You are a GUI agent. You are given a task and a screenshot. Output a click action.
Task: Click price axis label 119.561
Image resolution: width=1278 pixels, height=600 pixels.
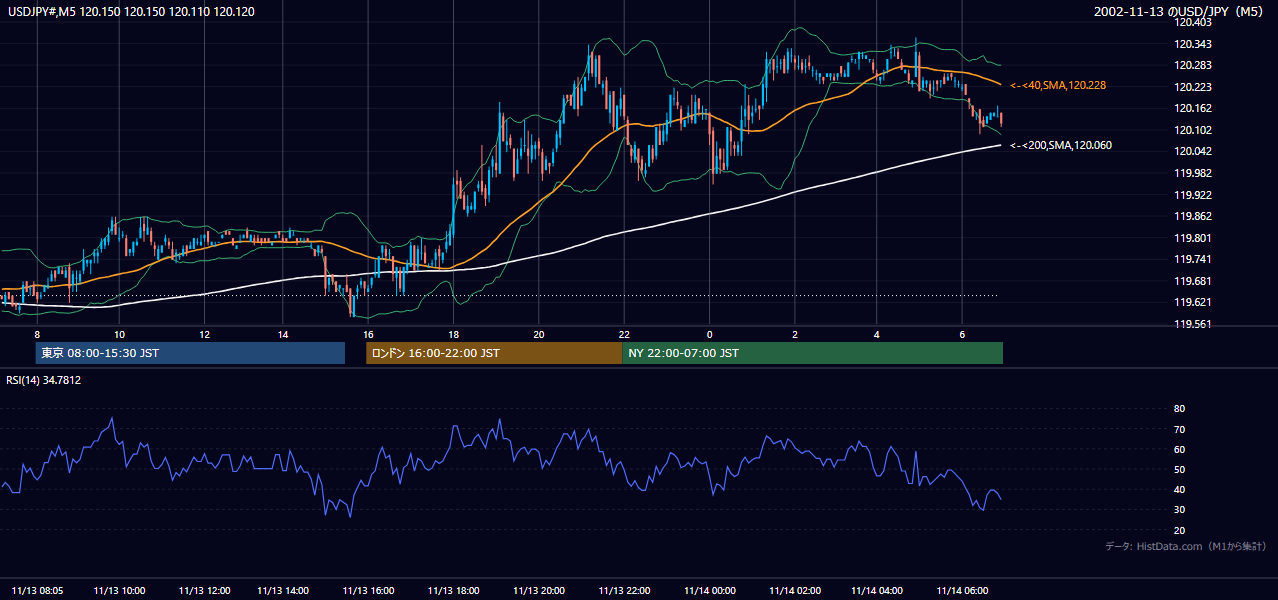click(x=1192, y=324)
